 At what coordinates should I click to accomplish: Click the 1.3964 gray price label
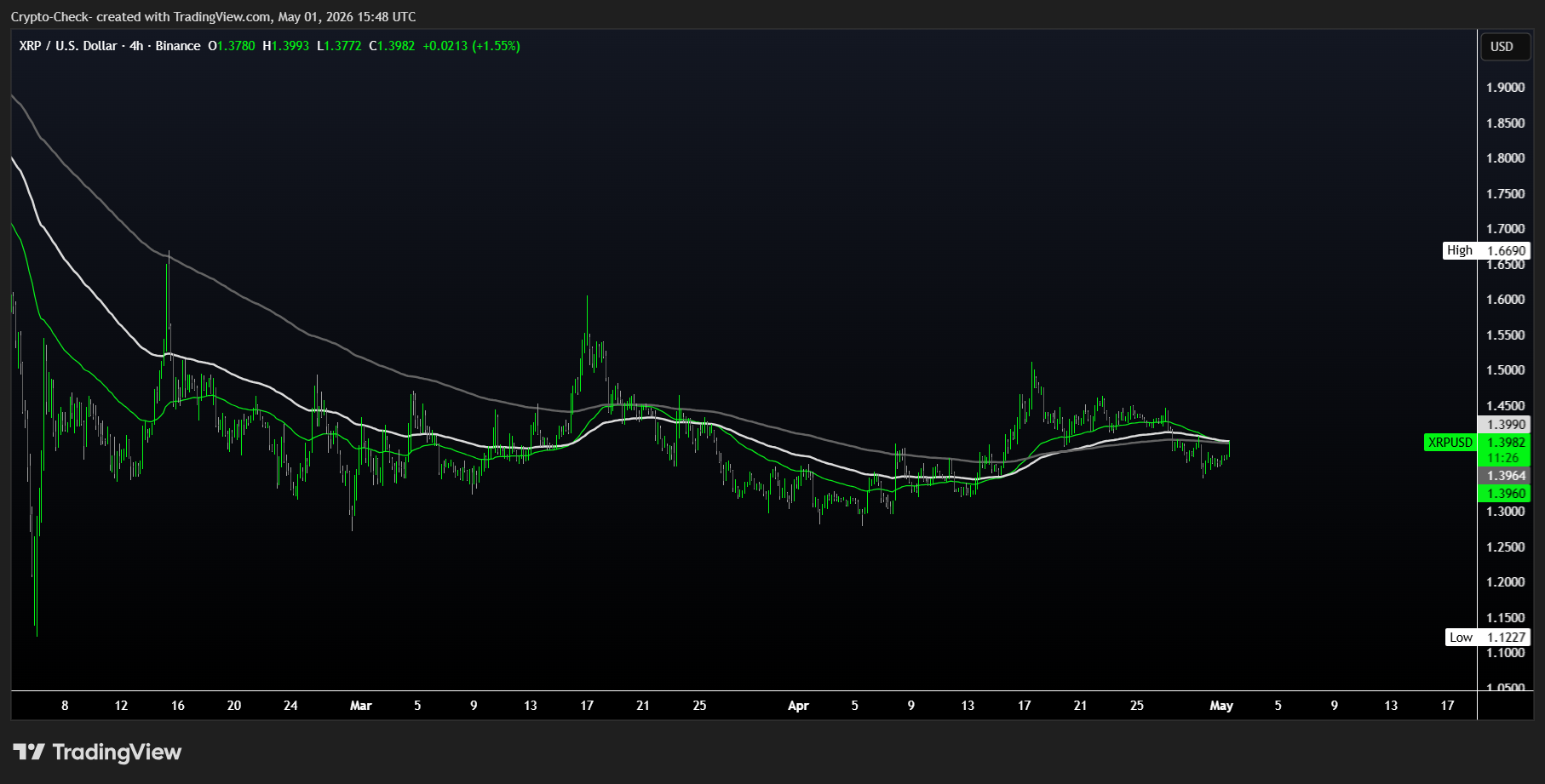(x=1505, y=476)
